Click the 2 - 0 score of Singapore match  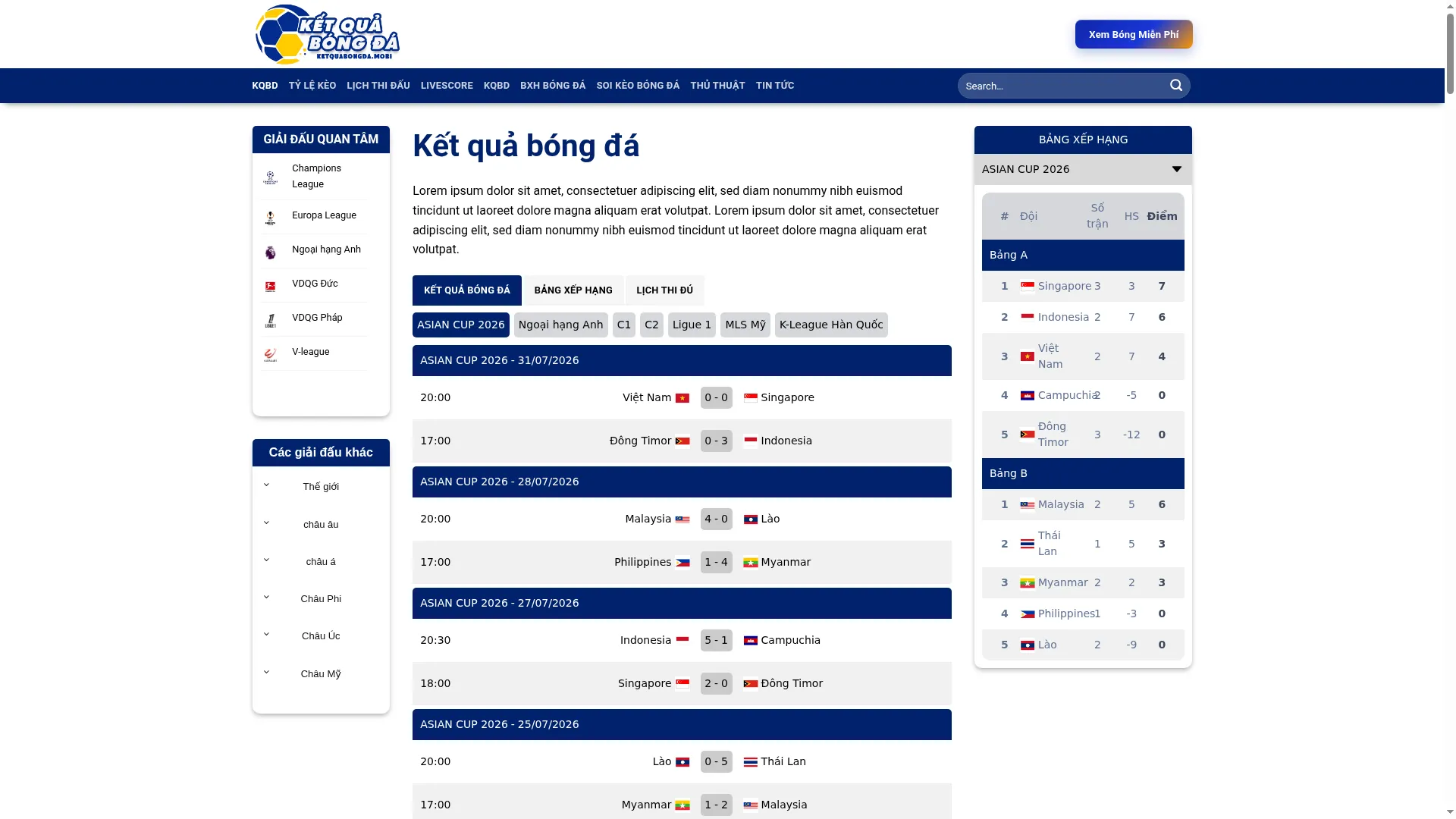(x=717, y=683)
